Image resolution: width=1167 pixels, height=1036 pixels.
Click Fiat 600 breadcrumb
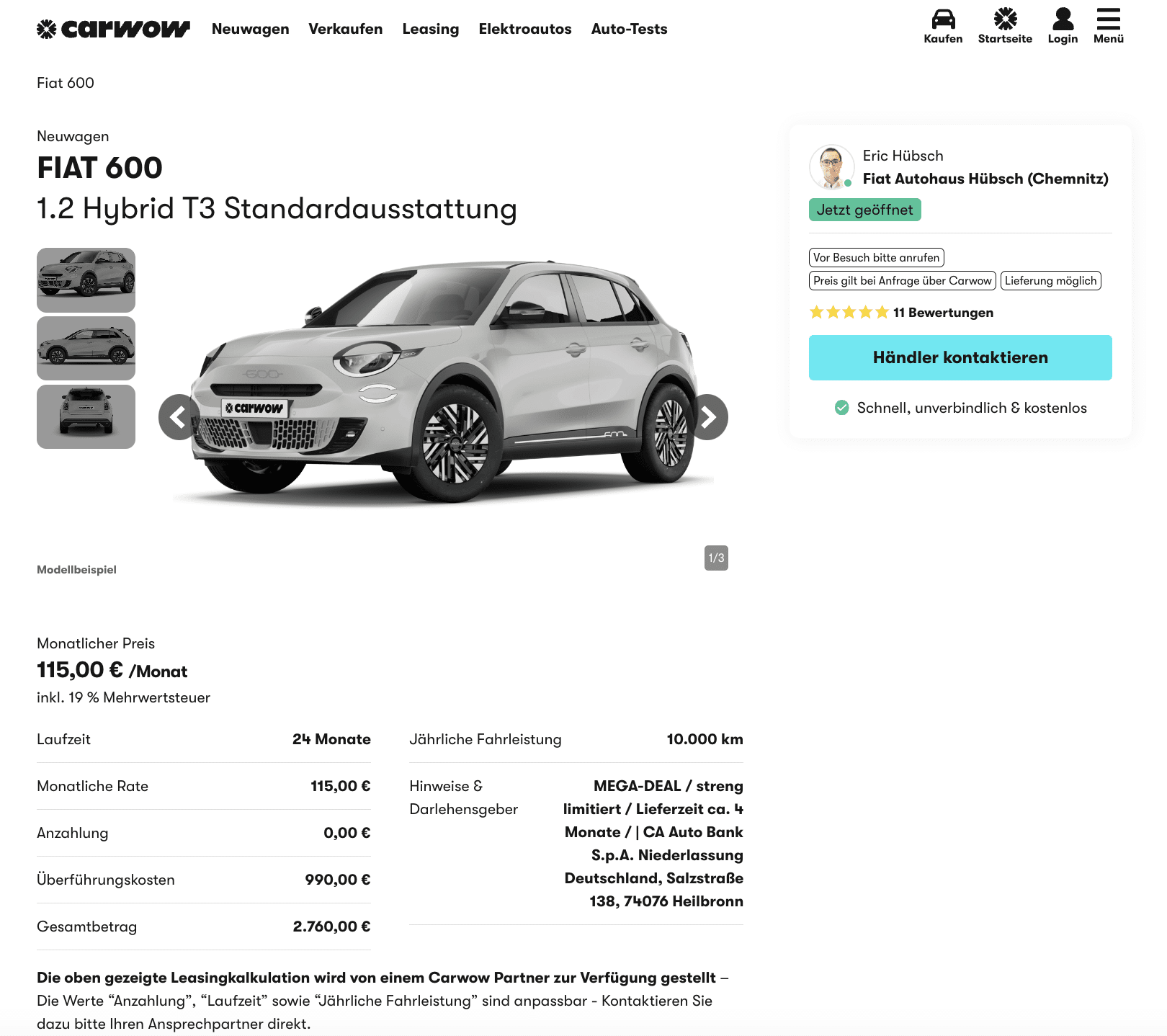tap(66, 83)
